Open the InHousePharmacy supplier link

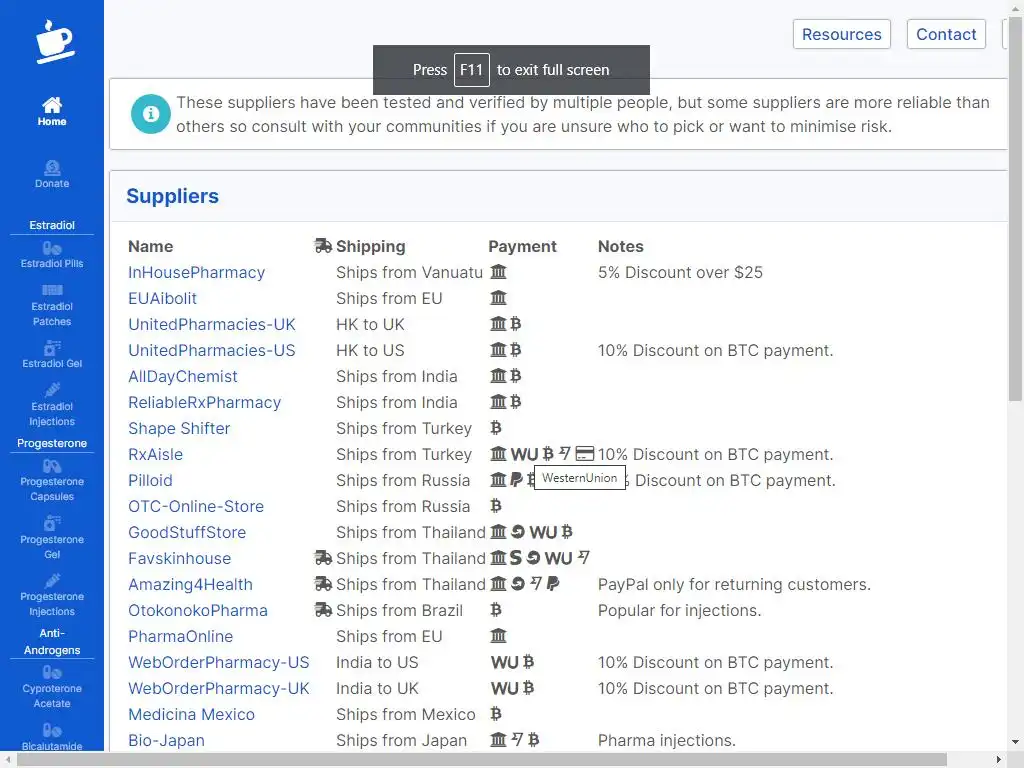pyautogui.click(x=196, y=272)
